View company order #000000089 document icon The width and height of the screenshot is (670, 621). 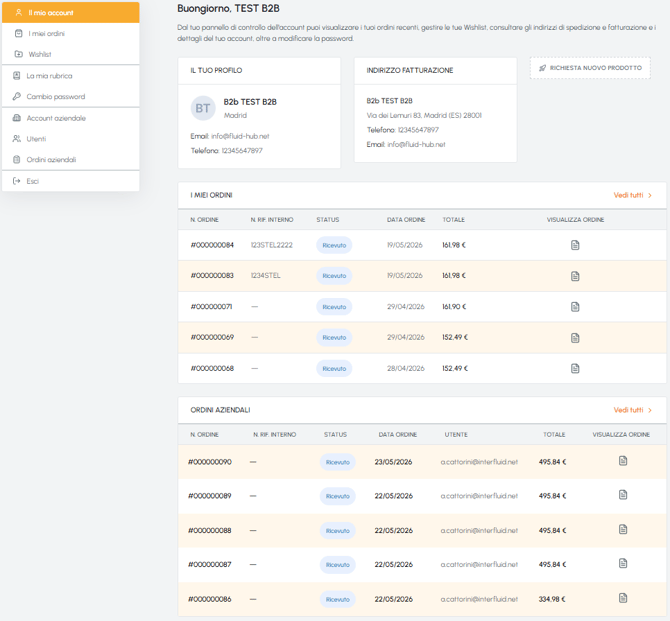623,495
